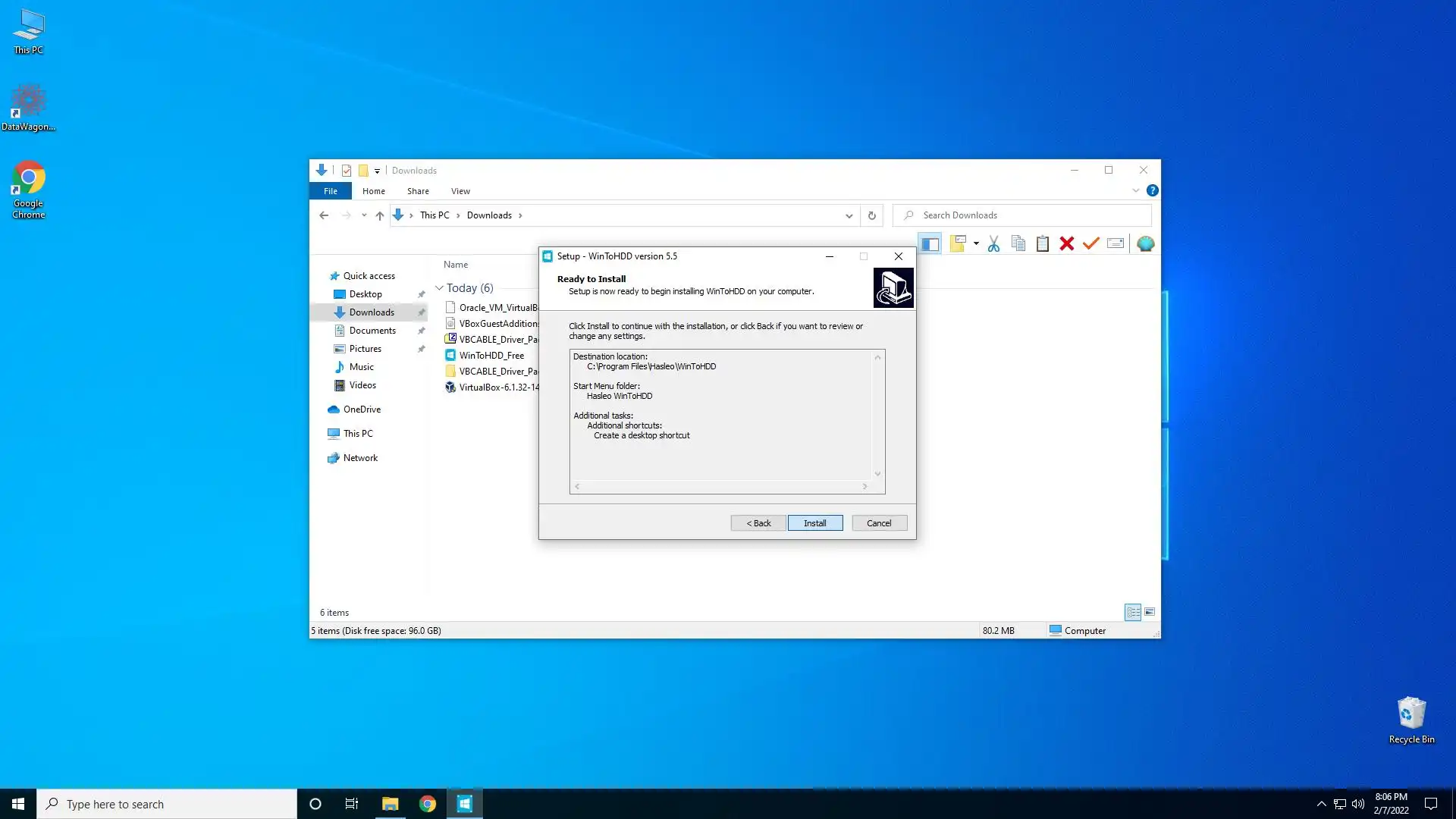Click the Back button in setup
1456x819 pixels.
(758, 523)
